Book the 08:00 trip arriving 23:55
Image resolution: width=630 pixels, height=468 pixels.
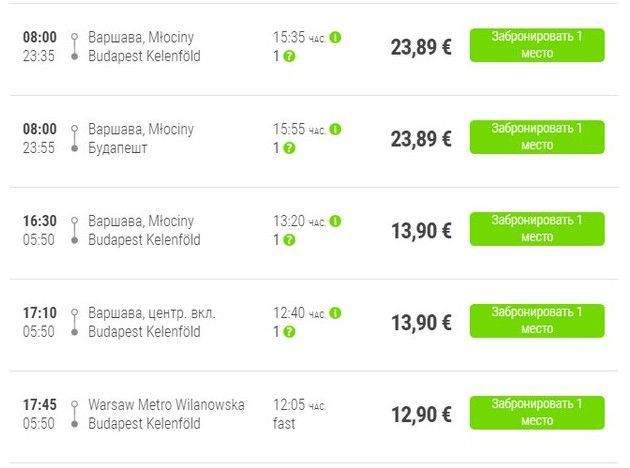[x=537, y=137]
